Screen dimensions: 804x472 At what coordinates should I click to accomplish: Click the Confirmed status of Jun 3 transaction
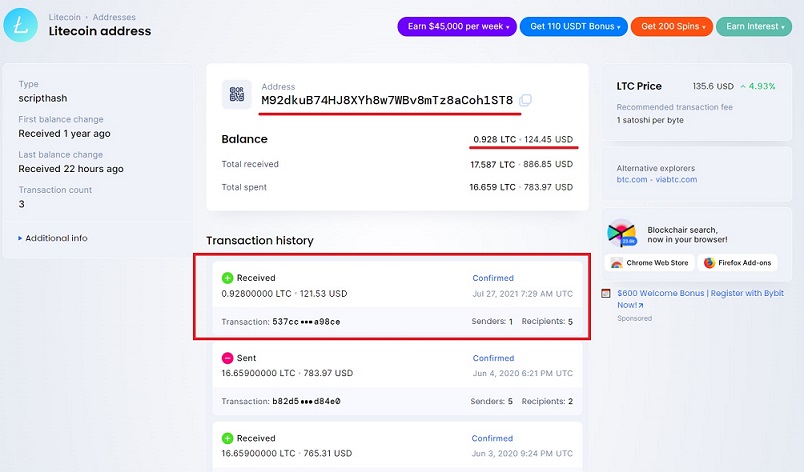[x=492, y=438]
